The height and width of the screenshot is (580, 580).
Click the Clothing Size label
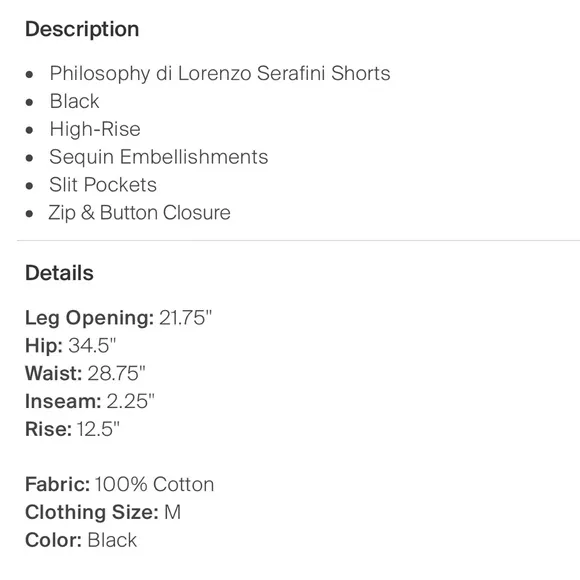(x=92, y=512)
